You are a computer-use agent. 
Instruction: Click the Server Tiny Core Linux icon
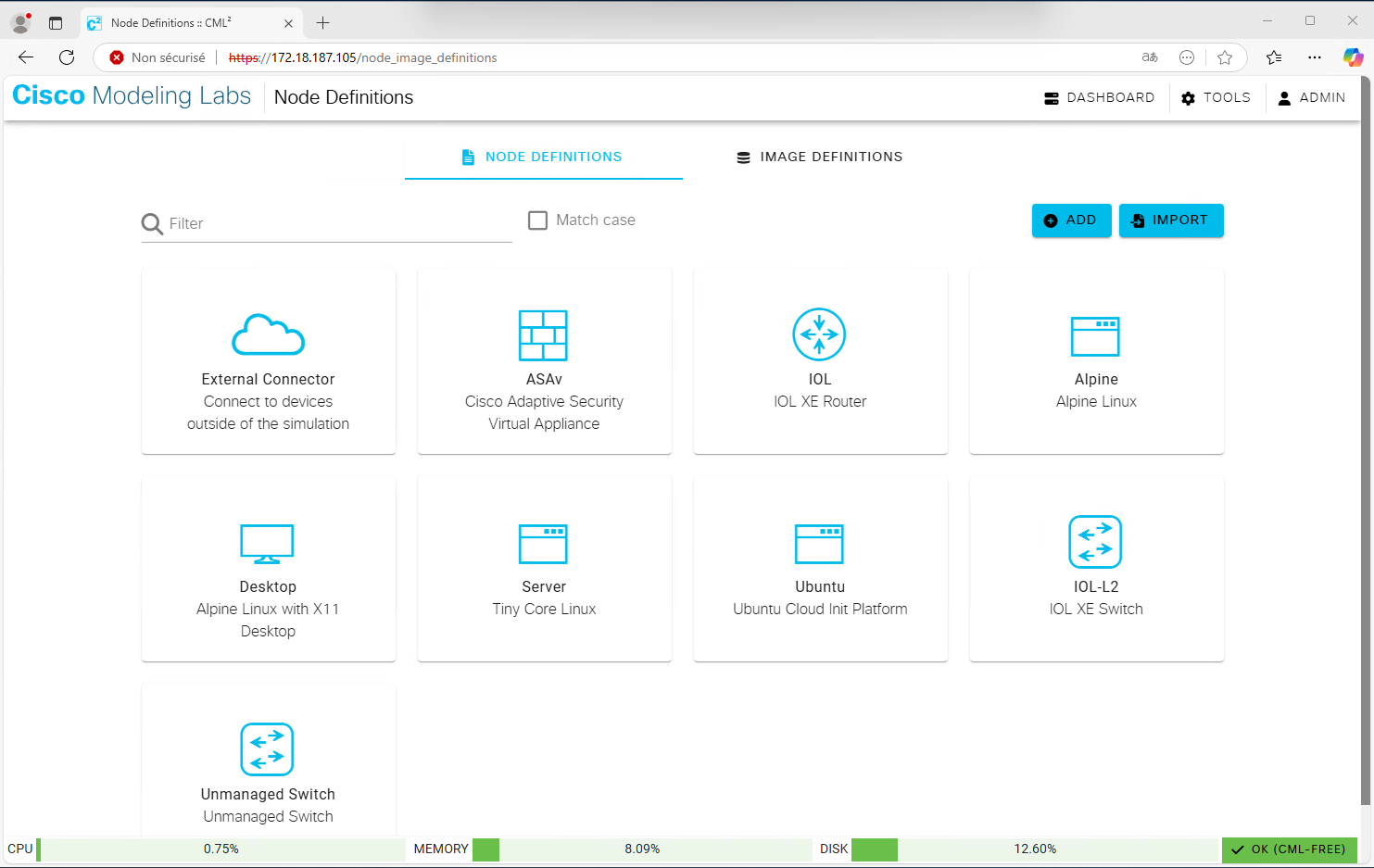[544, 543]
